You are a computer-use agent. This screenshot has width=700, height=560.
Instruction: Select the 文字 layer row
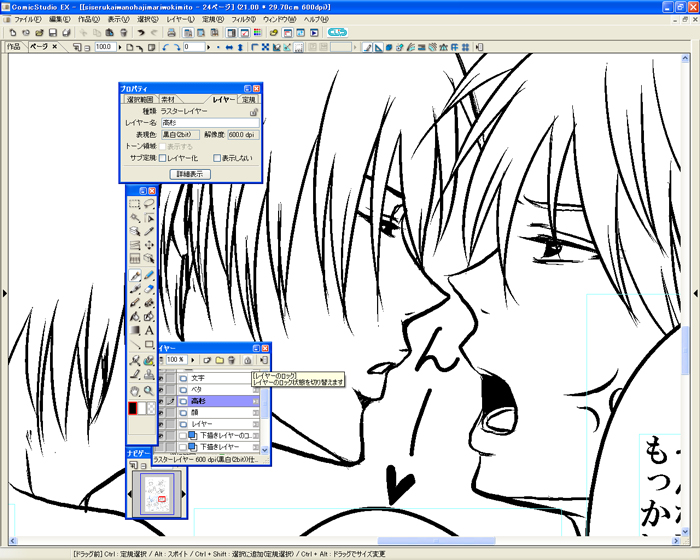(218, 378)
